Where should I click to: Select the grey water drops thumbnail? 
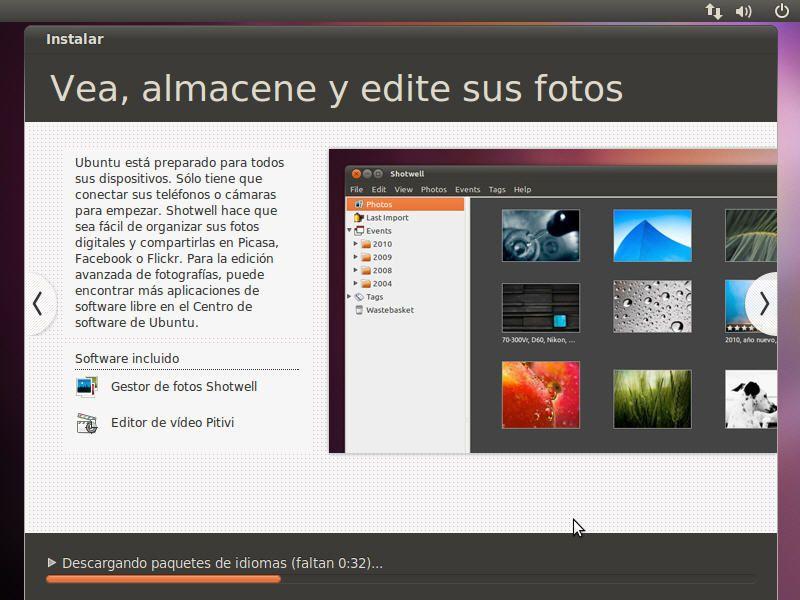(x=652, y=306)
